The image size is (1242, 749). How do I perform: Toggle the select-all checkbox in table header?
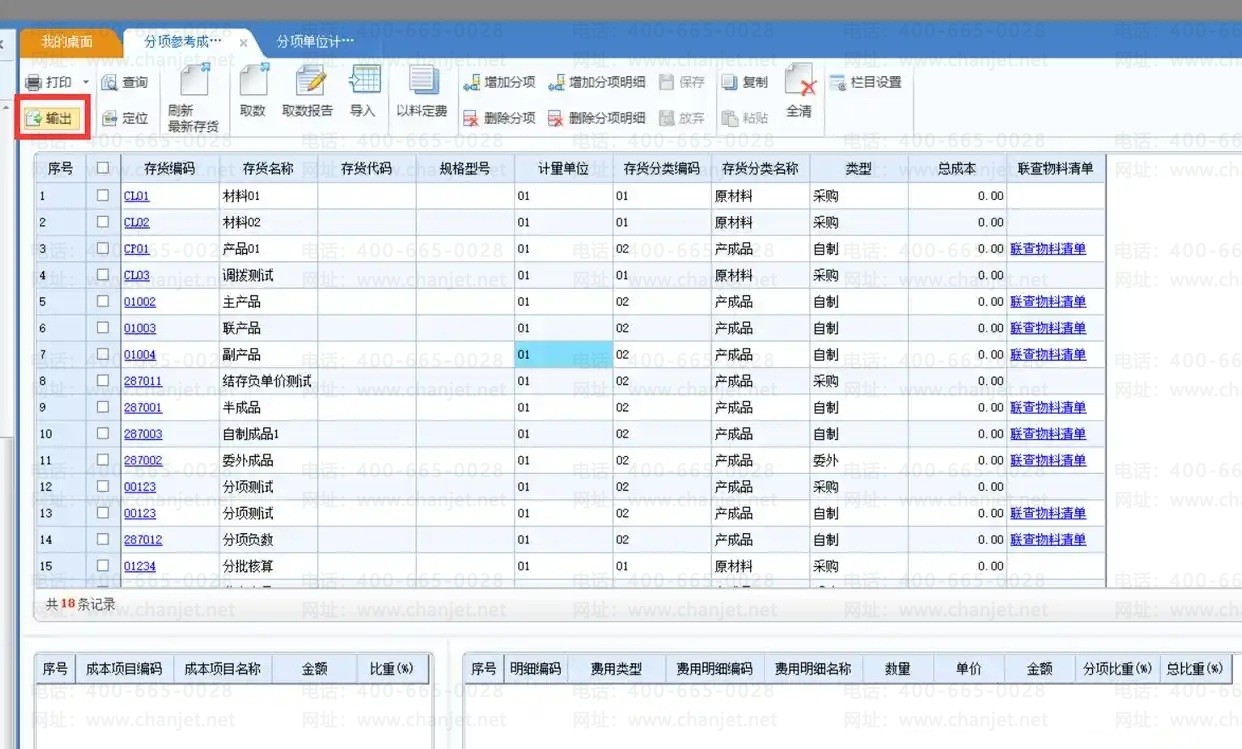click(x=103, y=168)
